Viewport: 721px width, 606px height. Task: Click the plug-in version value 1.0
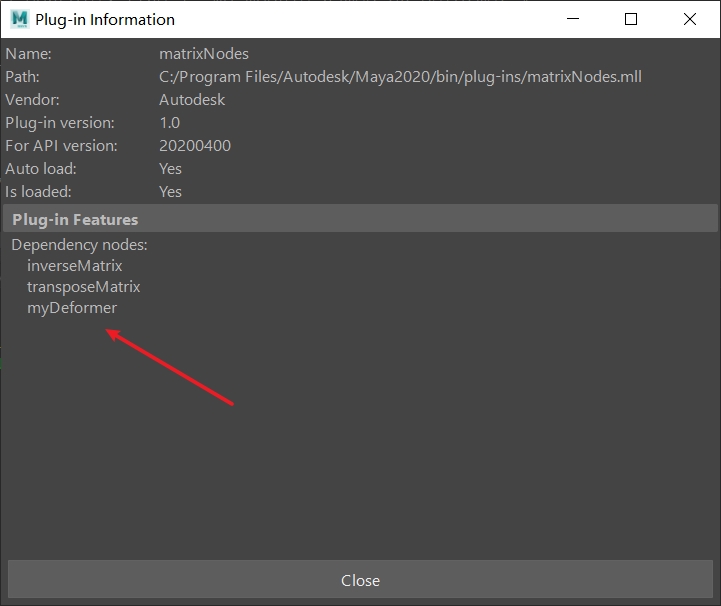[x=169, y=123]
